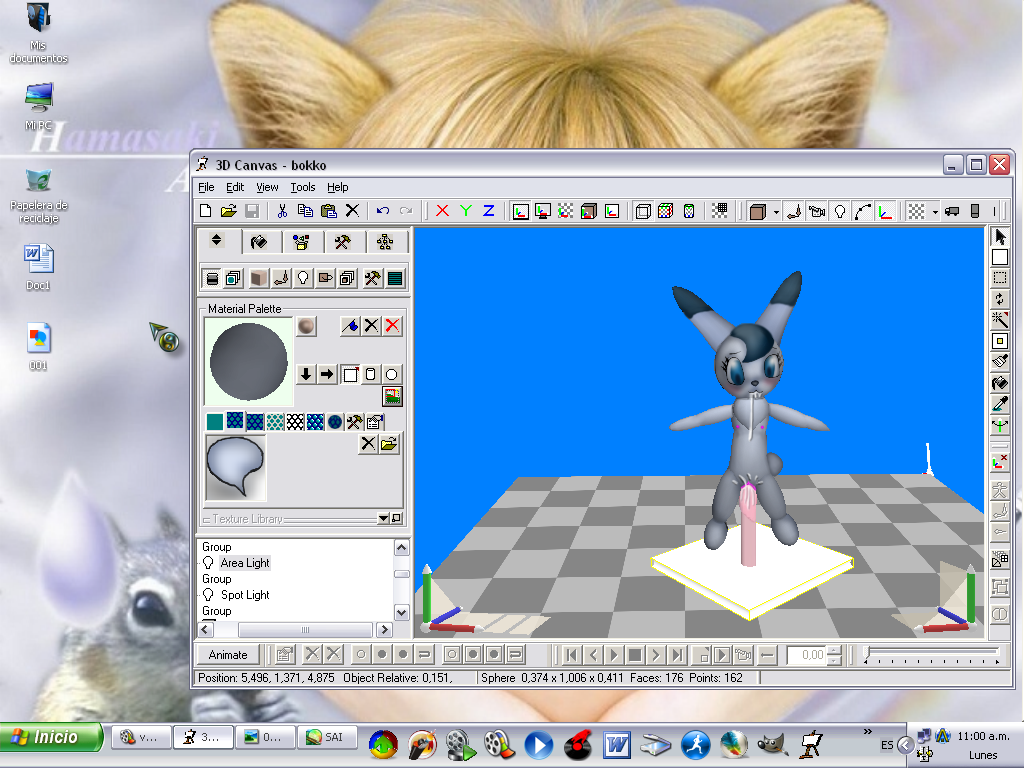This screenshot has height=768, width=1024.
Task: Click the red X axis constraint button
Action: point(442,211)
